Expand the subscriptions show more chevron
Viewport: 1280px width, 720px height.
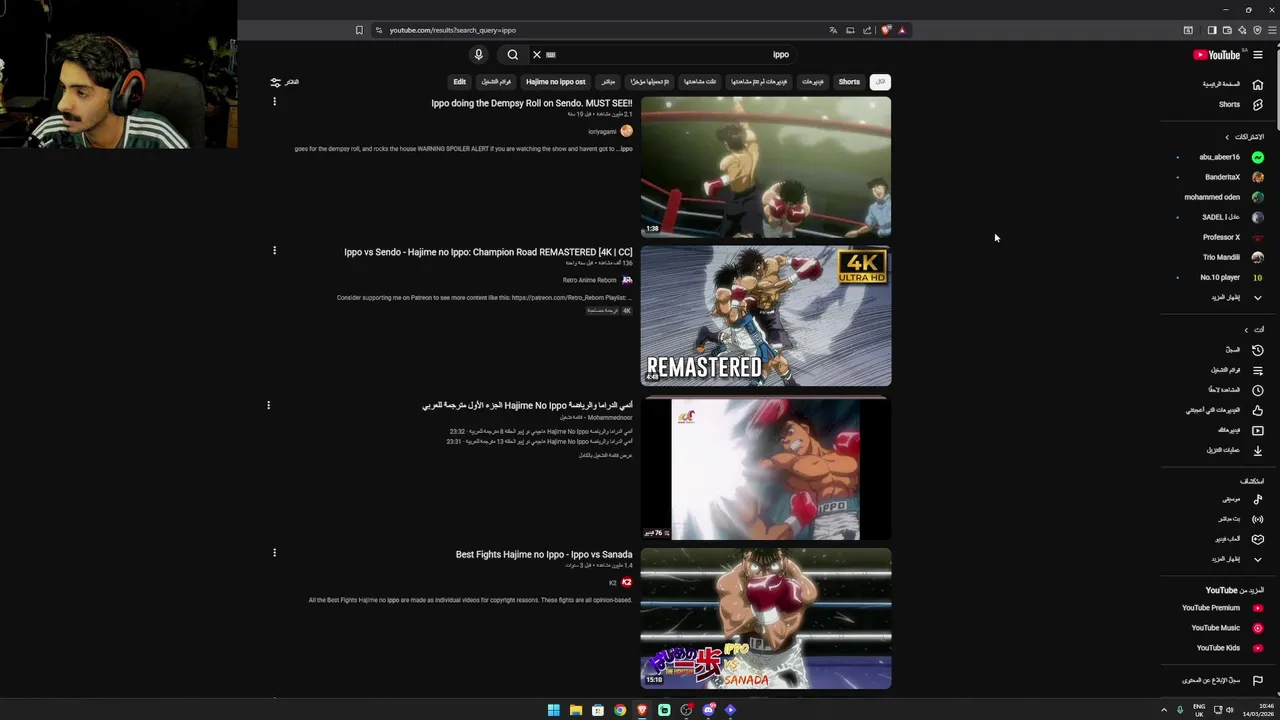pyautogui.click(x=1258, y=297)
